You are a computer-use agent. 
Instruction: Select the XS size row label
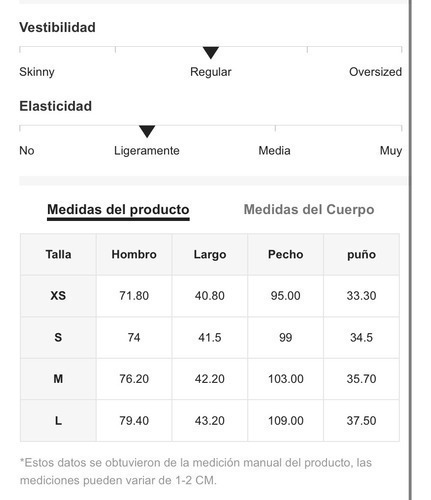click(58, 296)
